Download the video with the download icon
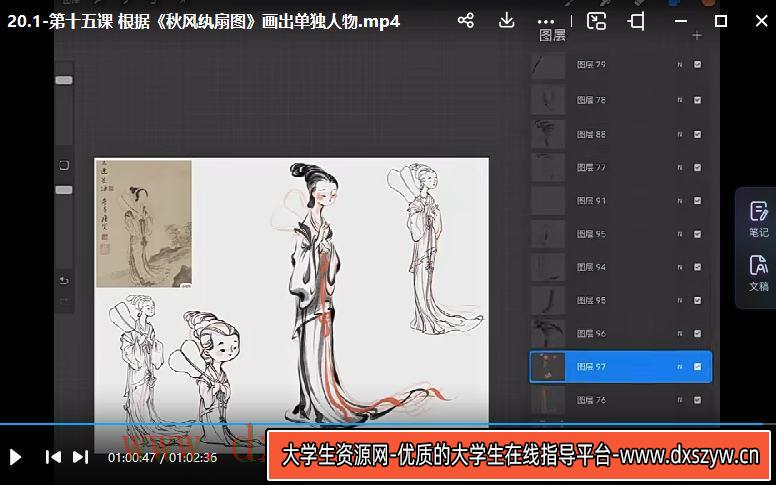This screenshot has height=485, width=776. (x=506, y=21)
